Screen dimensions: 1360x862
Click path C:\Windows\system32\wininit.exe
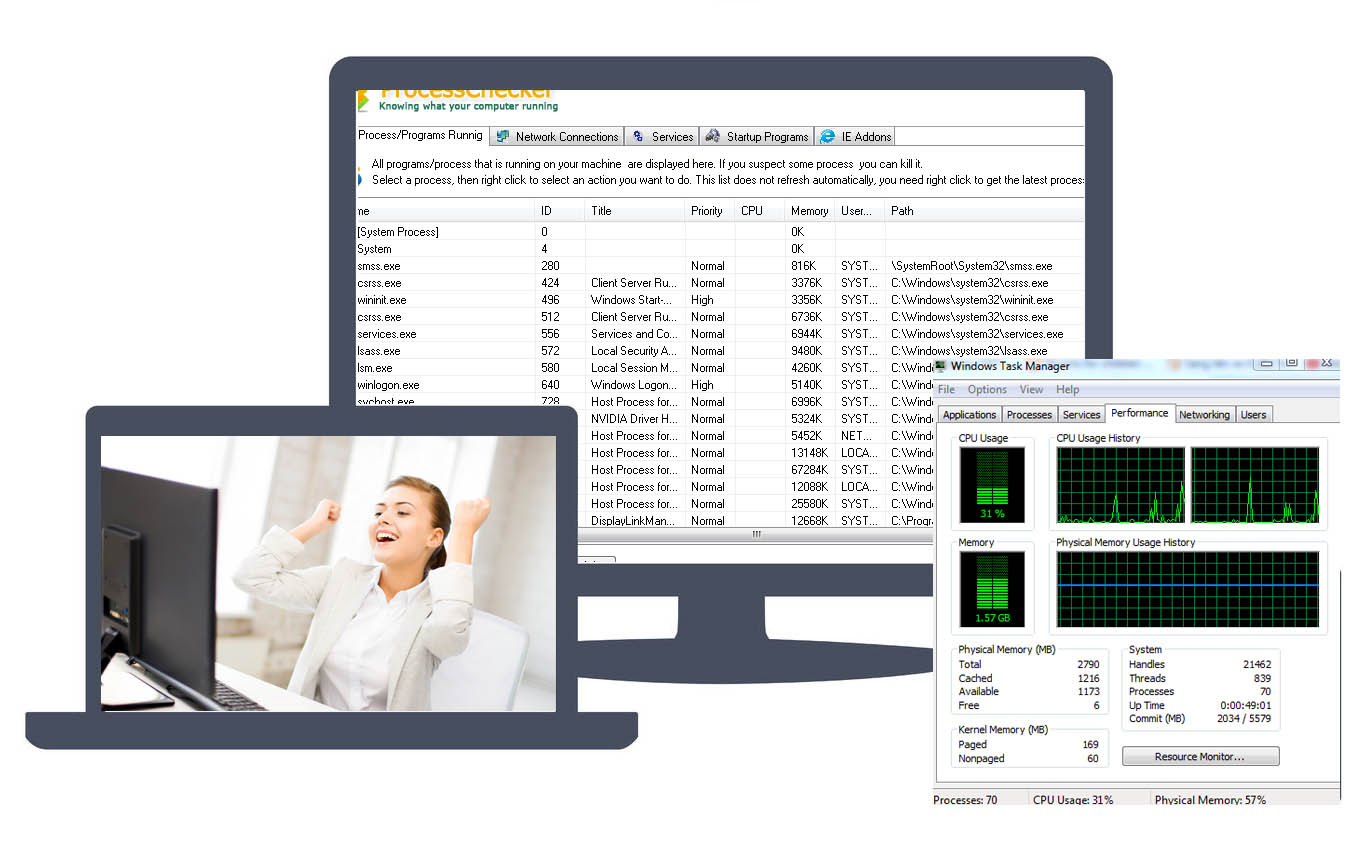(x=973, y=300)
